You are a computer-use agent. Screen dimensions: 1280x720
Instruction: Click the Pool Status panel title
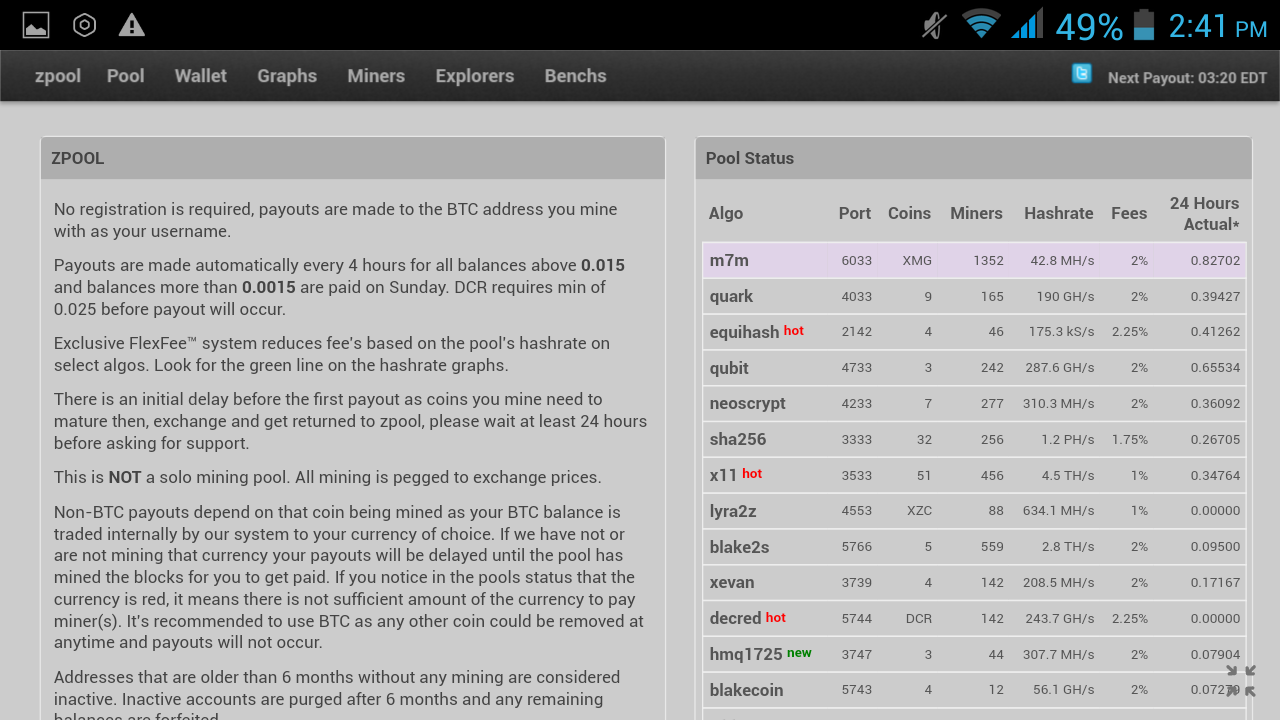tap(750, 158)
